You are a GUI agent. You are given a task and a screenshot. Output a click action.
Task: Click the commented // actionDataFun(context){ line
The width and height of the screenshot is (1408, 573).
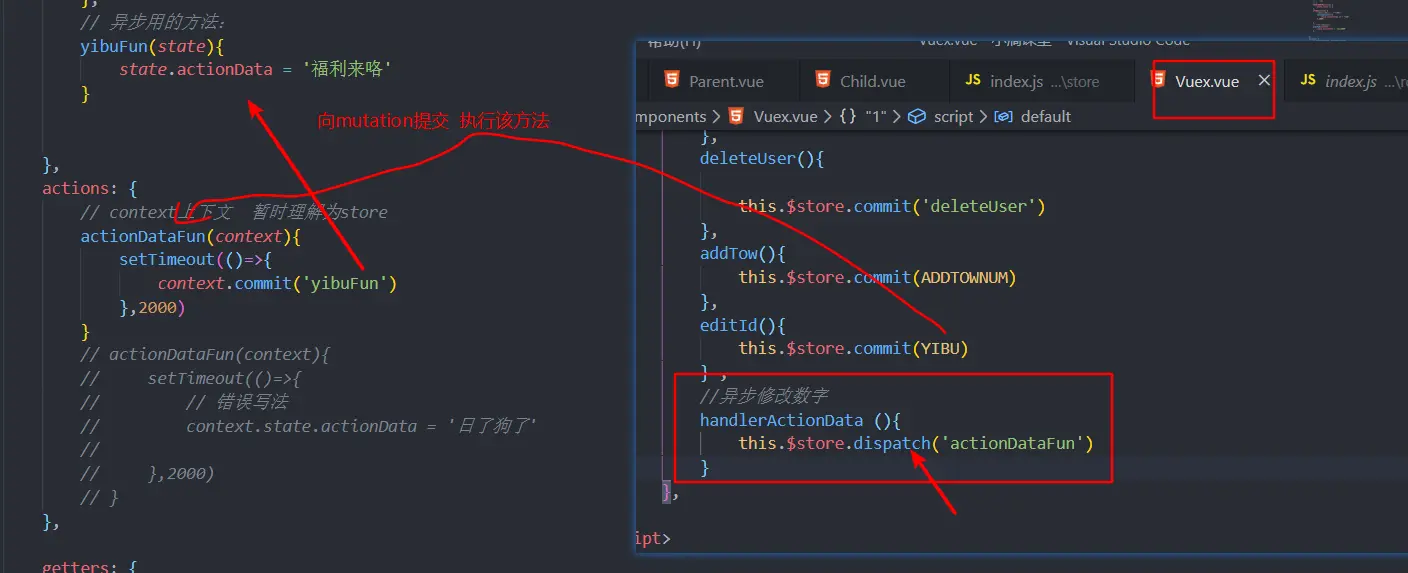point(204,354)
